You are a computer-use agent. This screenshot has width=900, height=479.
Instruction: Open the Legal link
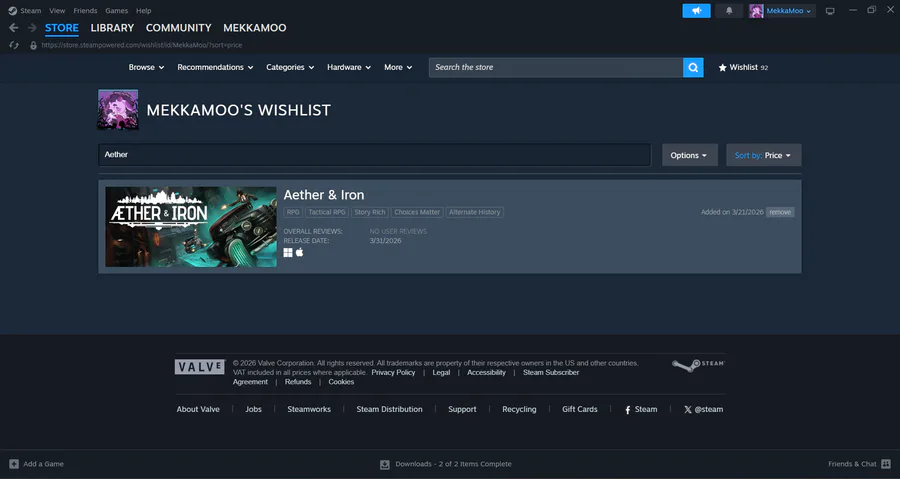[441, 373]
